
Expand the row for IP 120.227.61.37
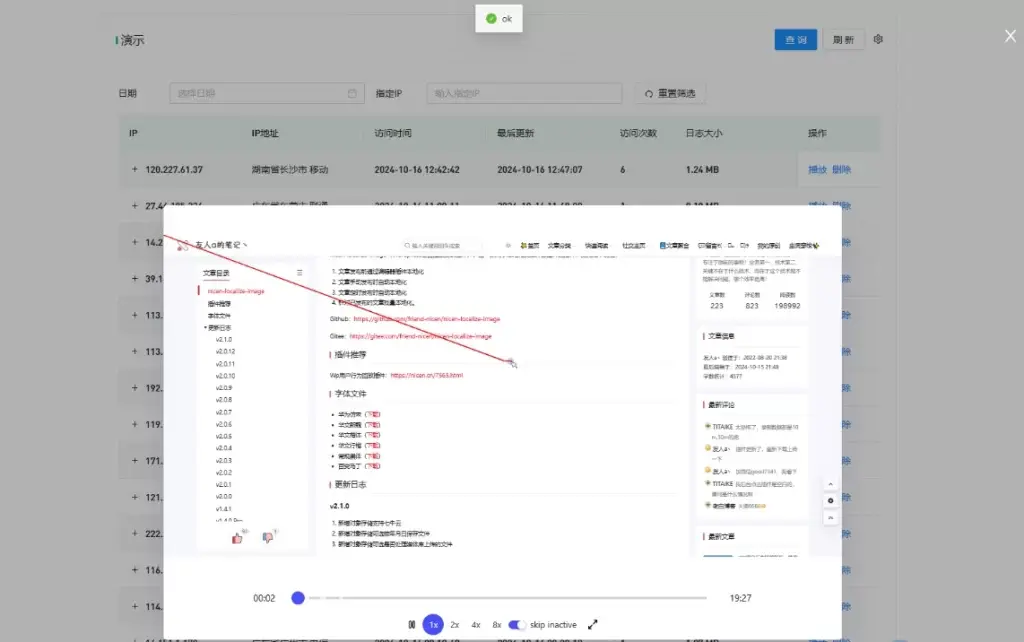pyautogui.click(x=134, y=169)
